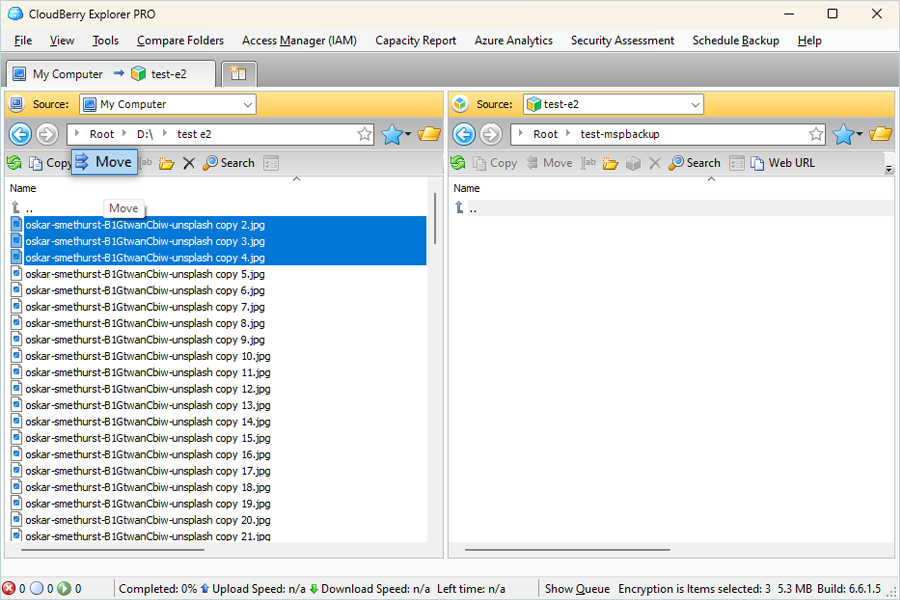The image size is (900, 600).
Task: Go up a folder in the left pane
Action: [22, 208]
